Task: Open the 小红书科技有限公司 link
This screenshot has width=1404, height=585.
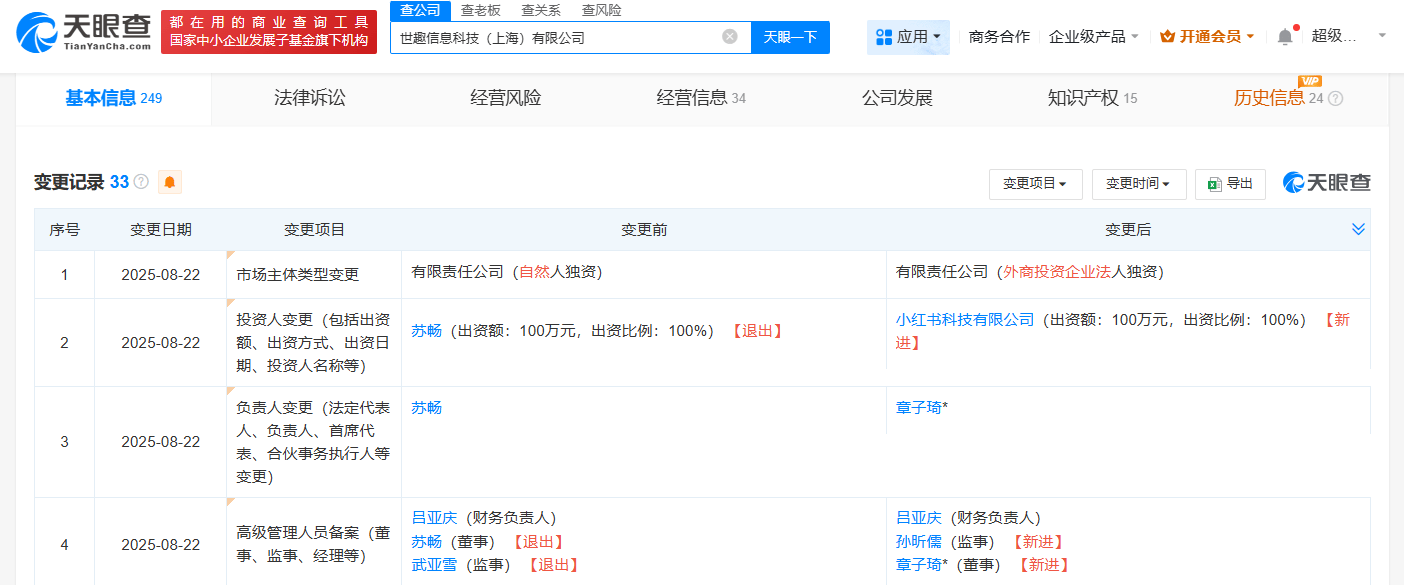Action: 965,320
